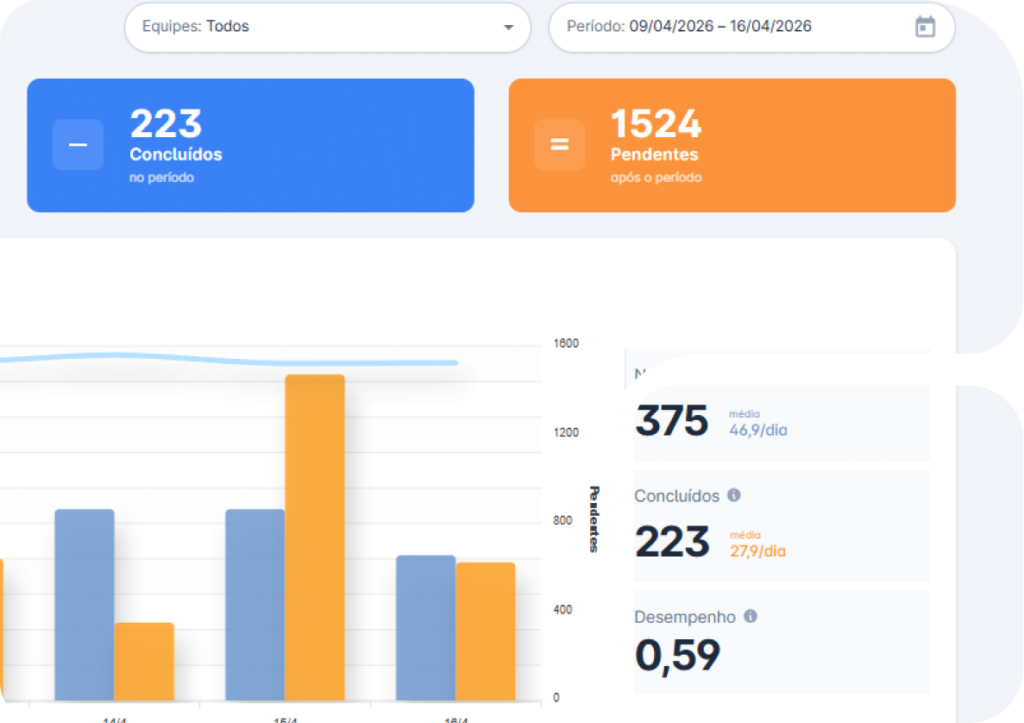Show info tooltip beside Desempenho label
This screenshot has height=723, width=1024.
point(750,616)
